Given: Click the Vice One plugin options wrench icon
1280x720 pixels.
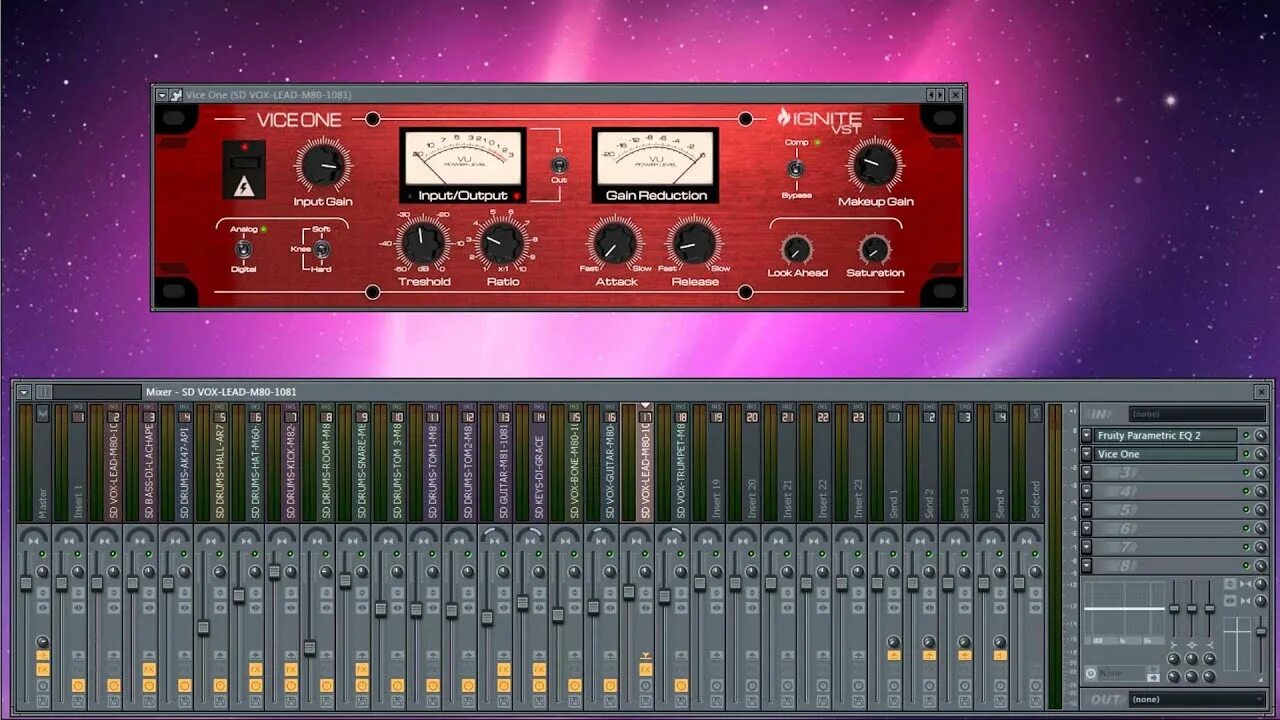Looking at the screenshot, I should pos(176,95).
